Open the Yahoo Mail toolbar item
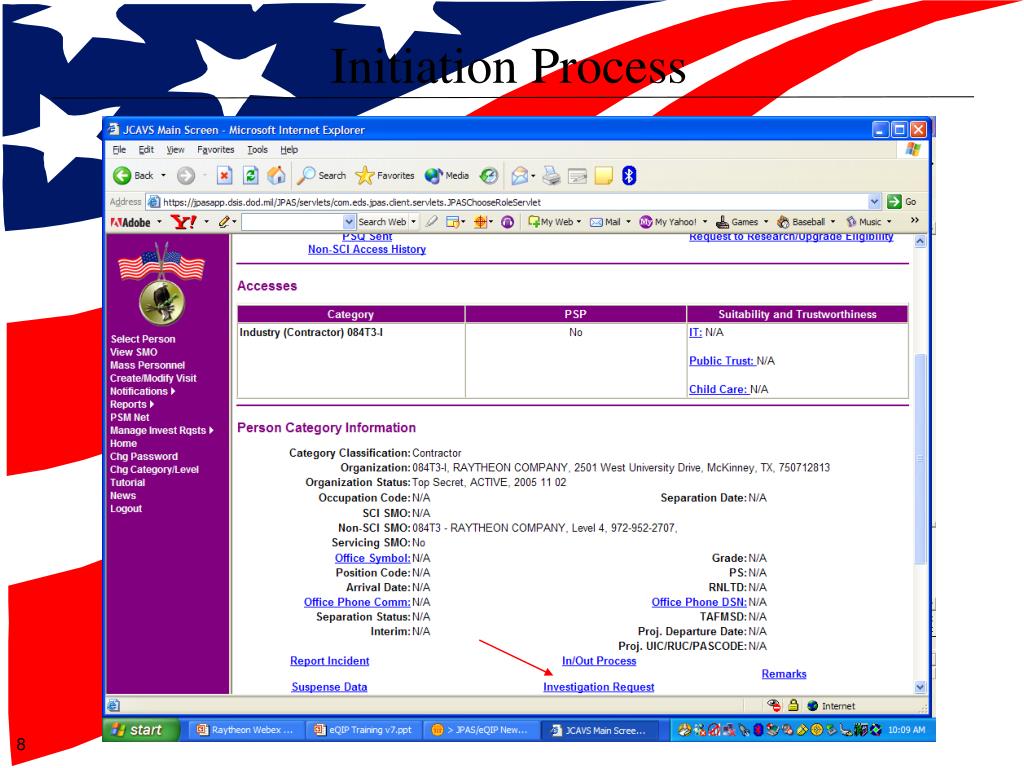This screenshot has width=1024, height=768. tap(605, 222)
